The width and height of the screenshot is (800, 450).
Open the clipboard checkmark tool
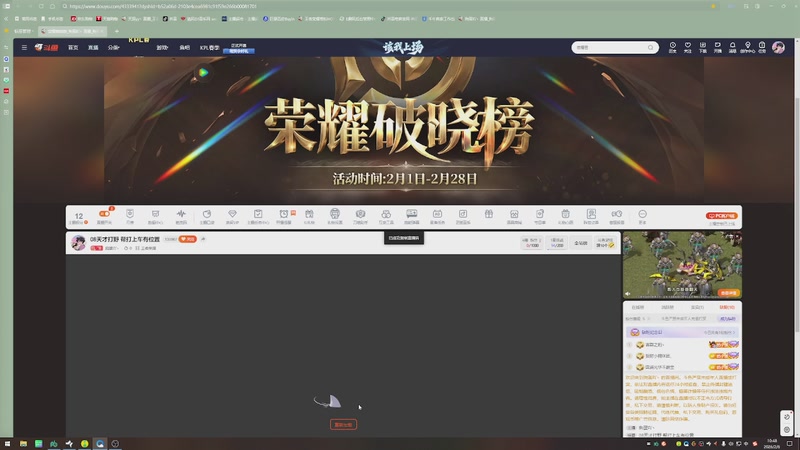click(258, 216)
